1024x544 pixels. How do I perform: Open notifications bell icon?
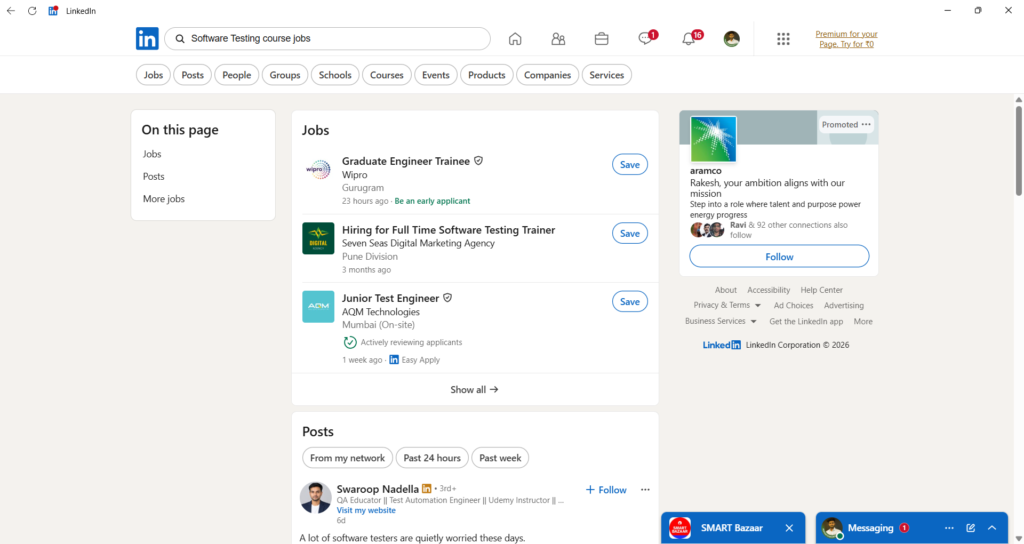(688, 39)
